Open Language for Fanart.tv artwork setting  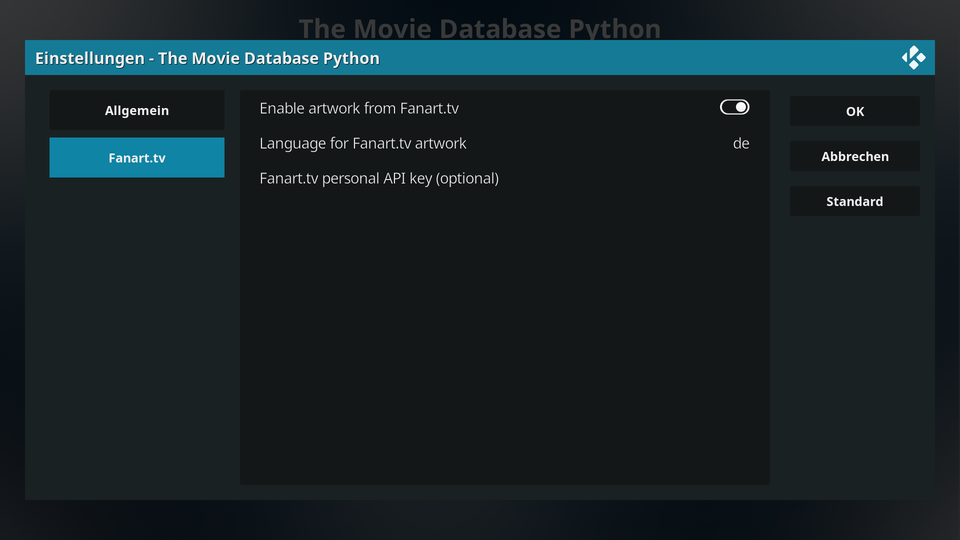(504, 143)
